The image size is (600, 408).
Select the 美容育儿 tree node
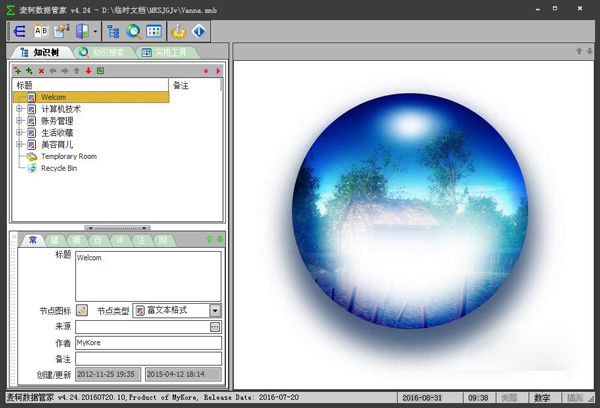(57, 145)
